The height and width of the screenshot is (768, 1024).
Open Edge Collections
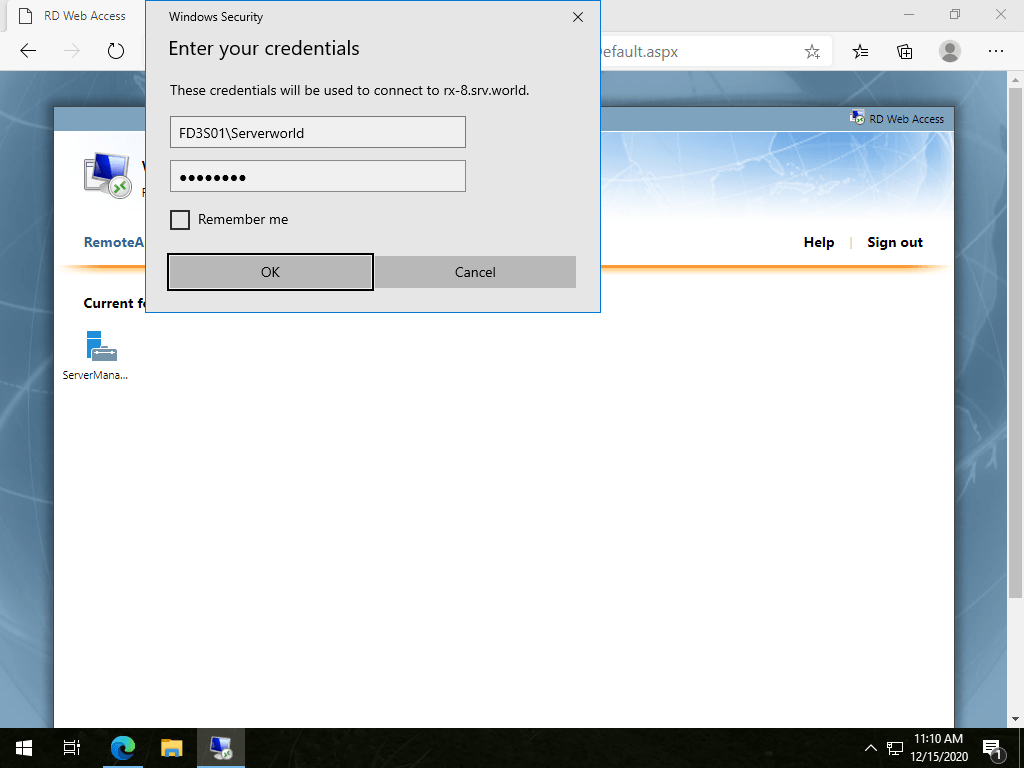point(904,50)
